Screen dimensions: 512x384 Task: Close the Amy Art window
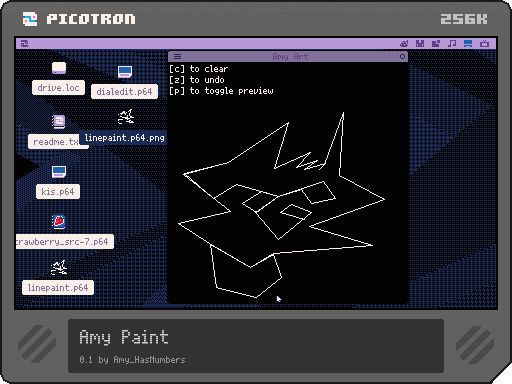402,56
